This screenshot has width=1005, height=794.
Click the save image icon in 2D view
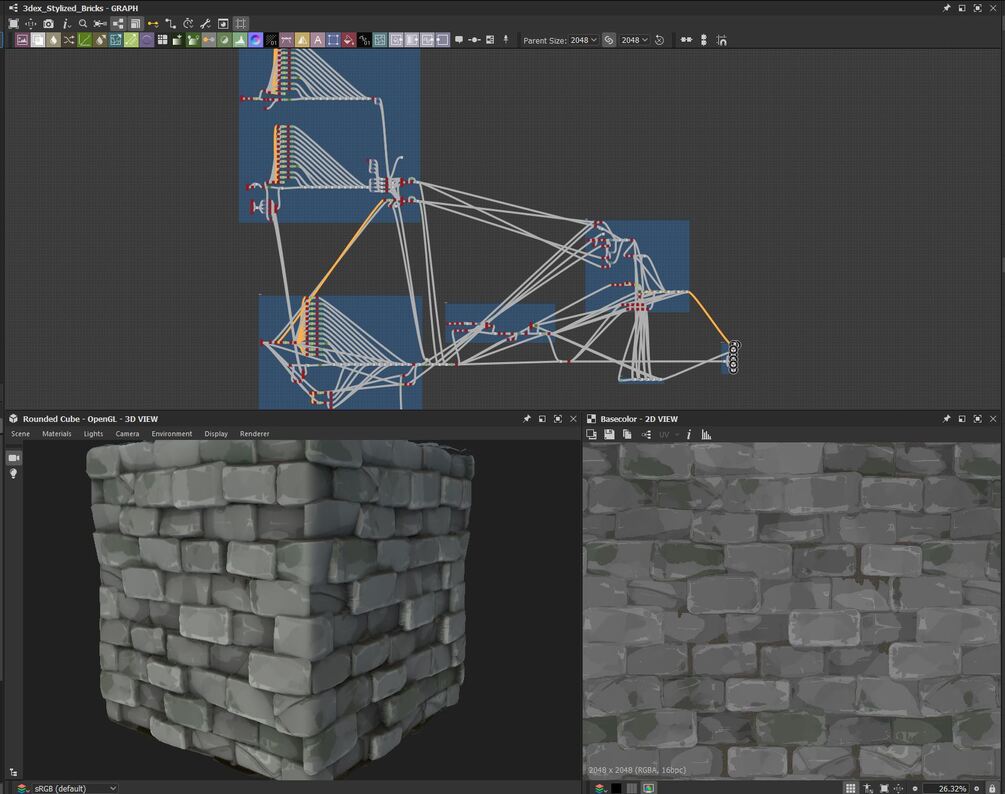609,434
